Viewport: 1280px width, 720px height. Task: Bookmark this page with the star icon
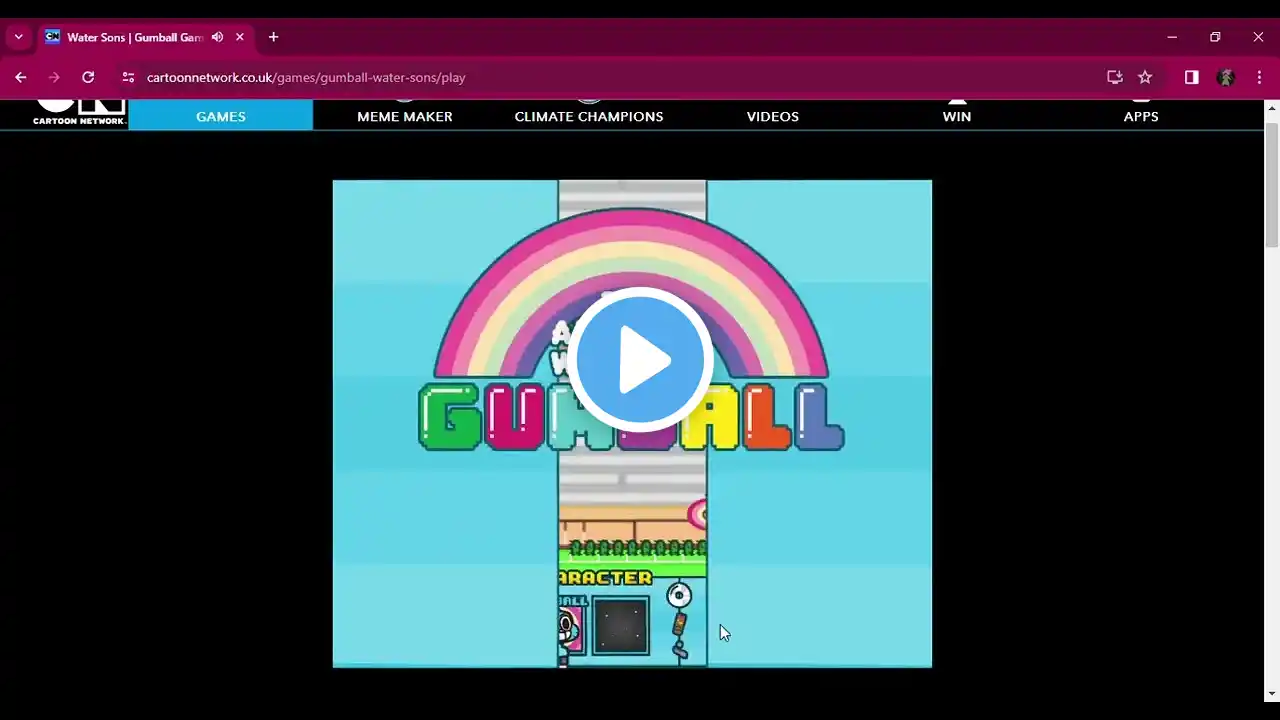click(x=1145, y=77)
